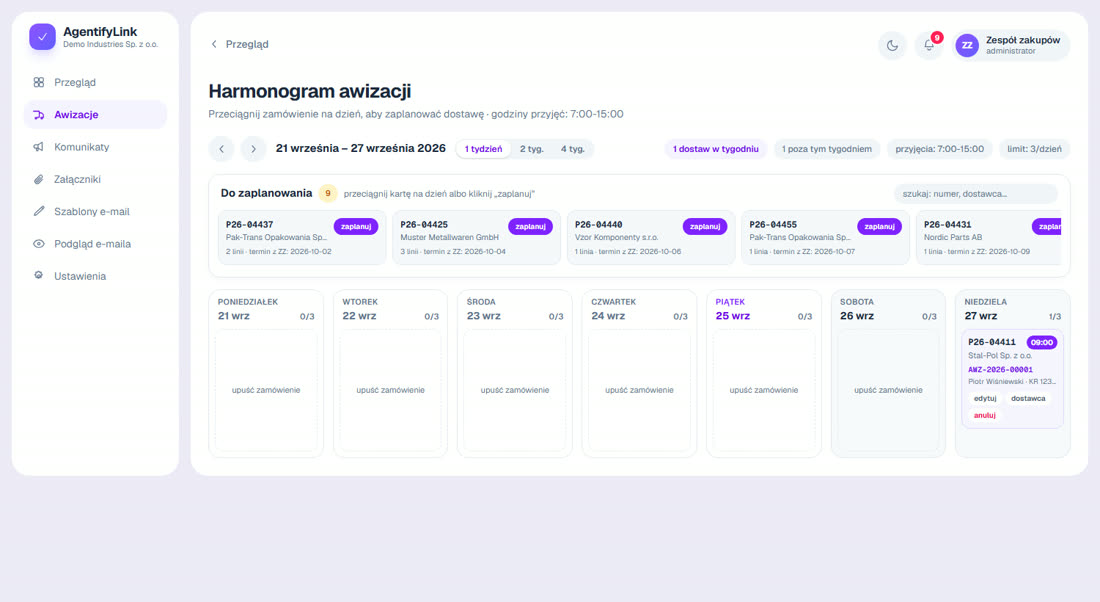Image resolution: width=1100 pixels, height=602 pixels.
Task: Click the '1 dostaw w tygodniu' chip
Action: click(716, 149)
